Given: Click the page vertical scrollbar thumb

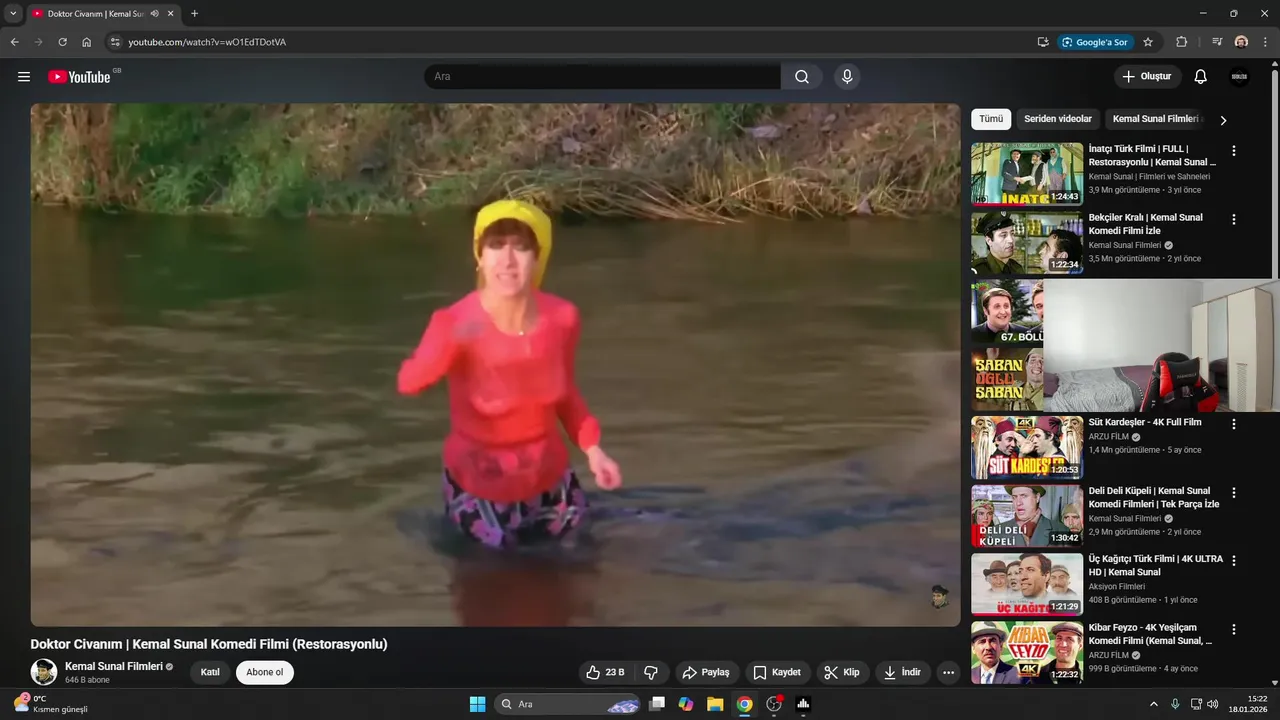Looking at the screenshot, I should (1275, 173).
